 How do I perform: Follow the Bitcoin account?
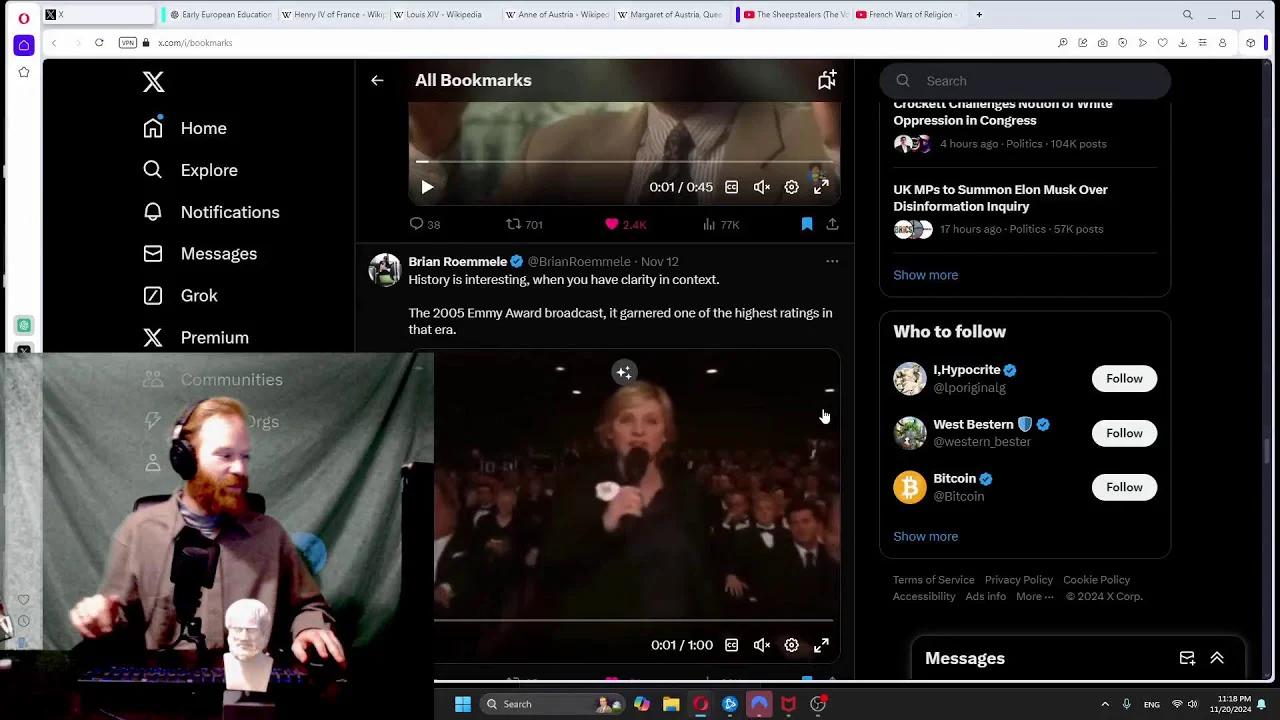[x=1124, y=487]
